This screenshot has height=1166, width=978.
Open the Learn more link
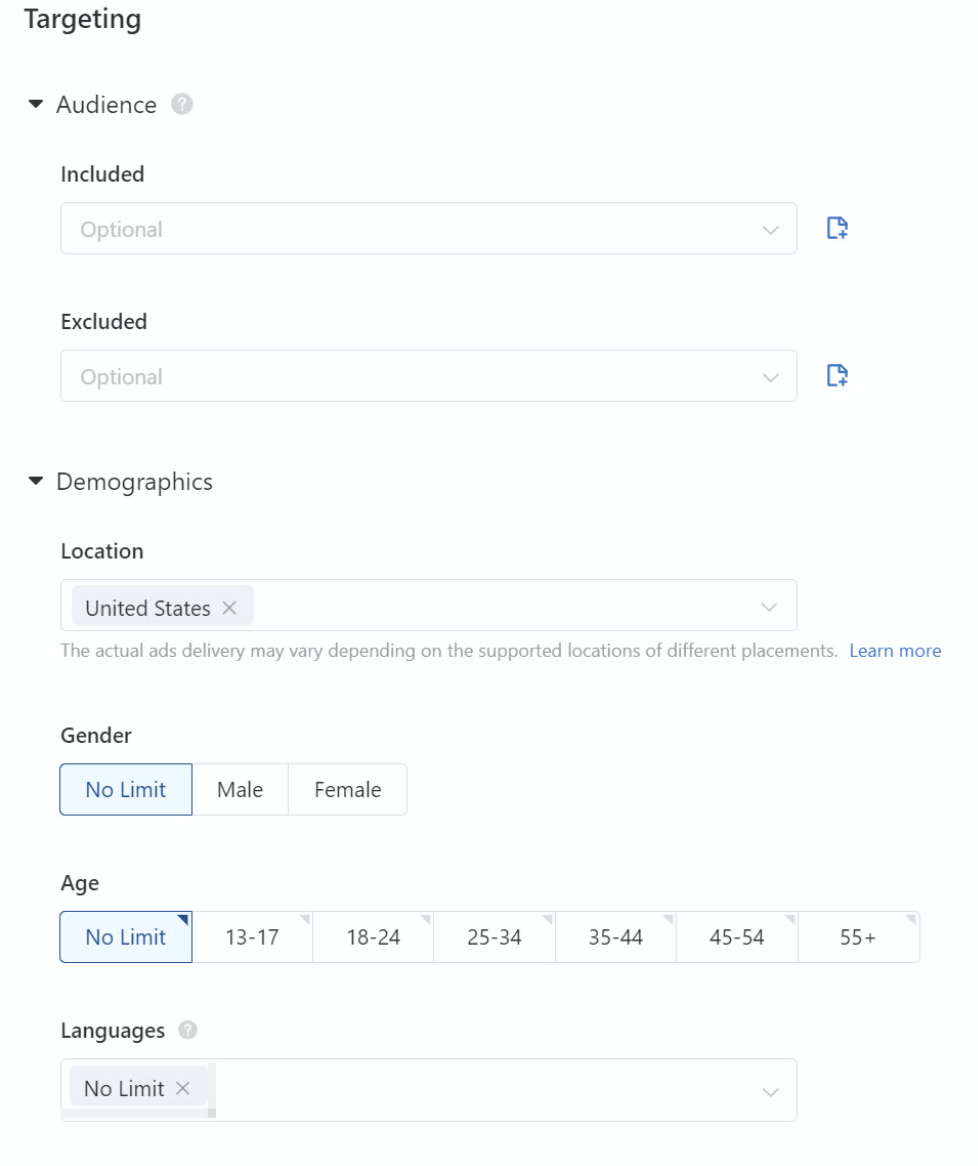pos(894,651)
